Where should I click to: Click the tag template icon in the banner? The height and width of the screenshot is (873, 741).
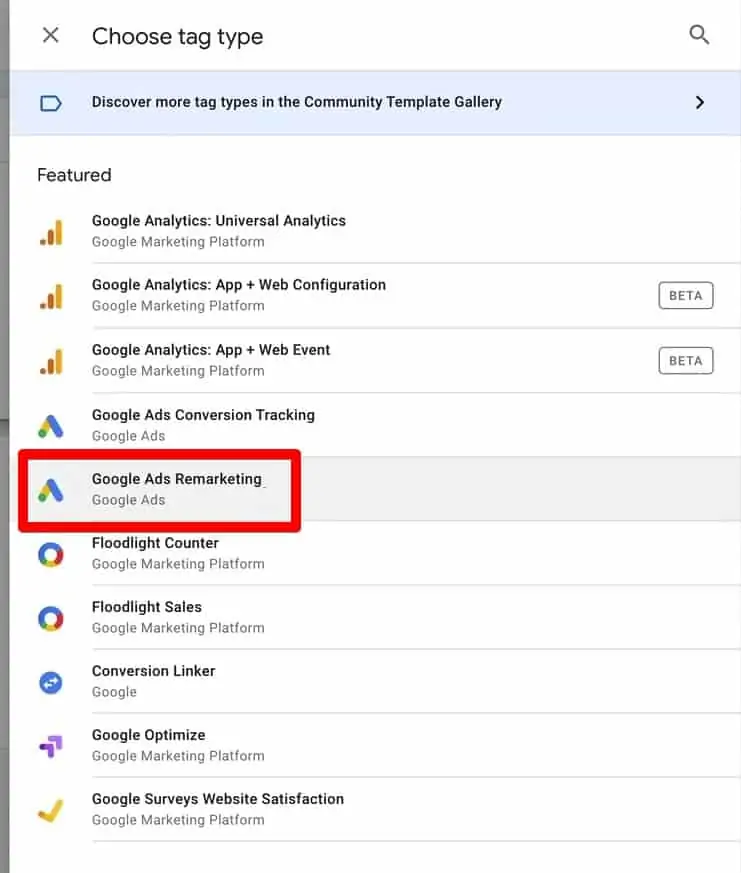(51, 102)
